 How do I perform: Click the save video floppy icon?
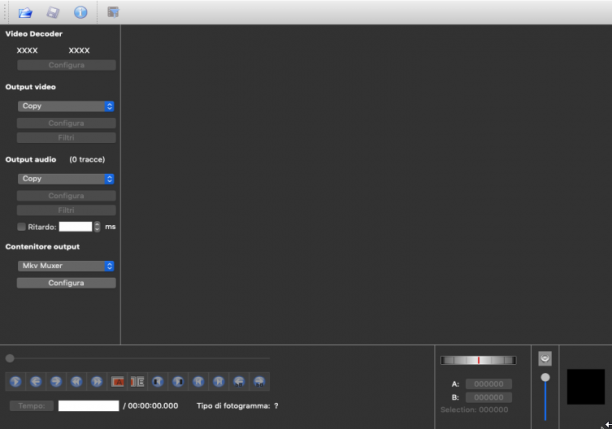click(x=53, y=12)
